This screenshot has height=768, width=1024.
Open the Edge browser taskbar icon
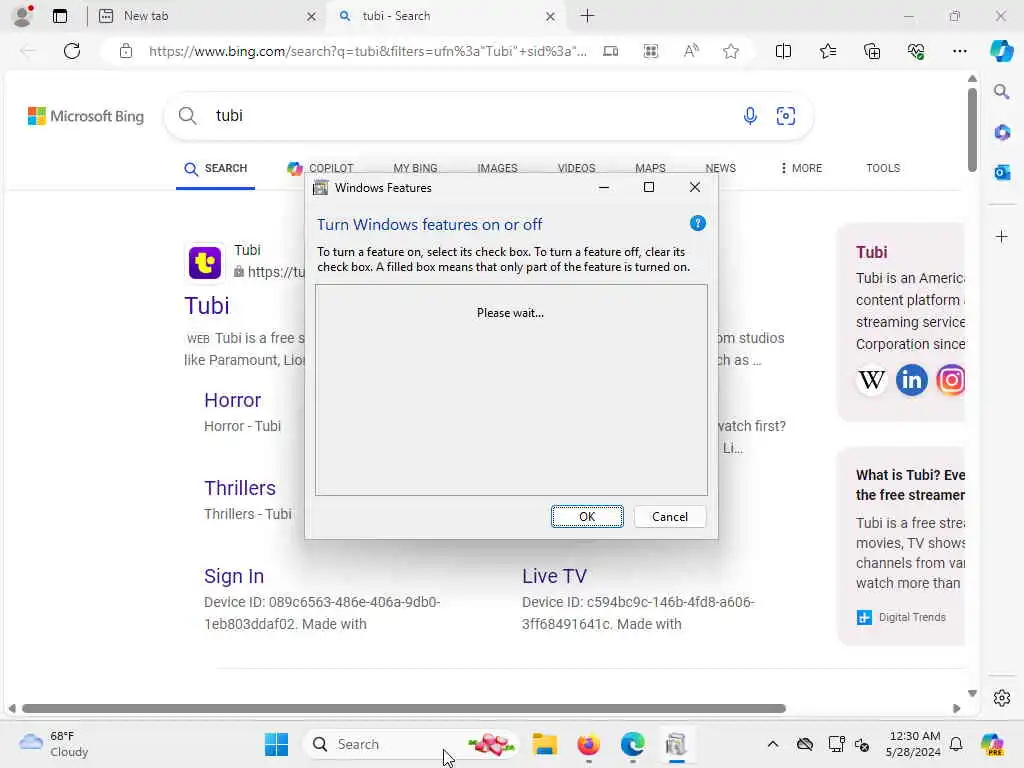(x=632, y=744)
